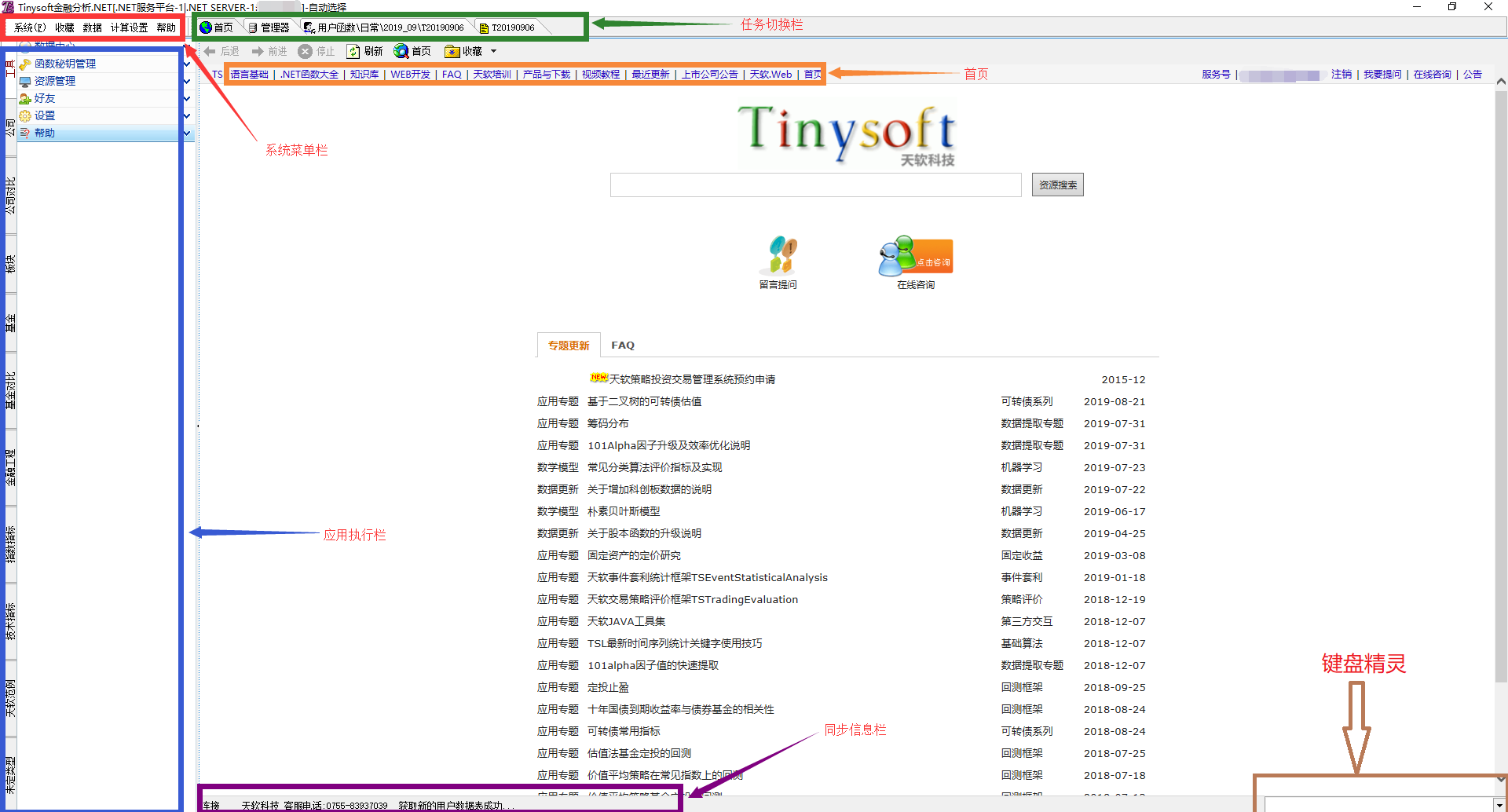Open article 筹码分布
The image size is (1508, 812).
click(x=608, y=423)
